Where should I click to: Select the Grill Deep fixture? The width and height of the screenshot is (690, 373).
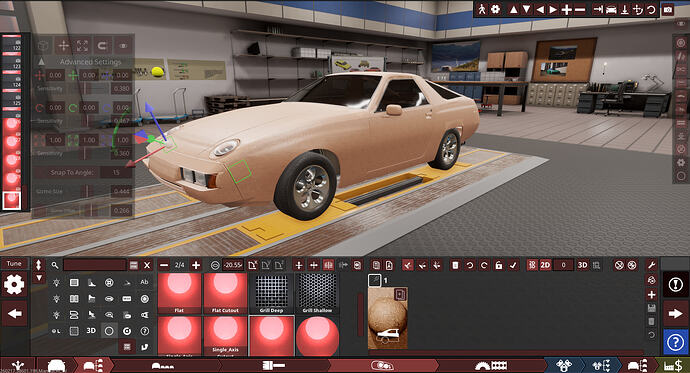tap(272, 293)
